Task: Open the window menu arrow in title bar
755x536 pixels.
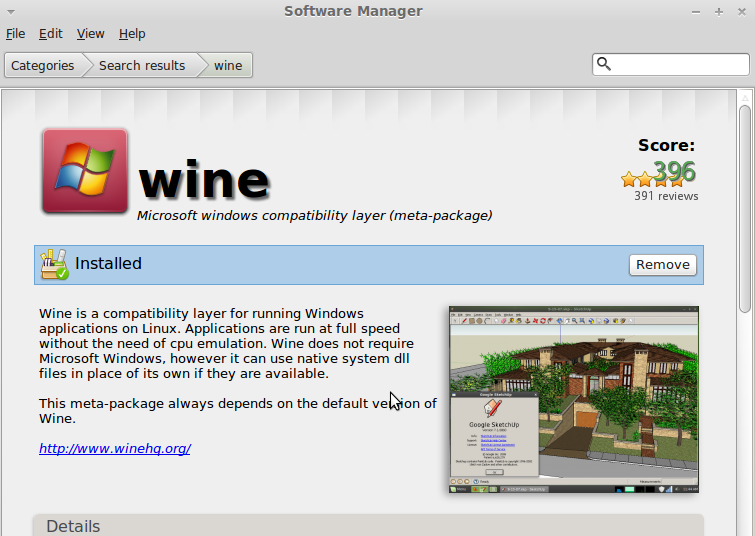Action: (x=11, y=12)
